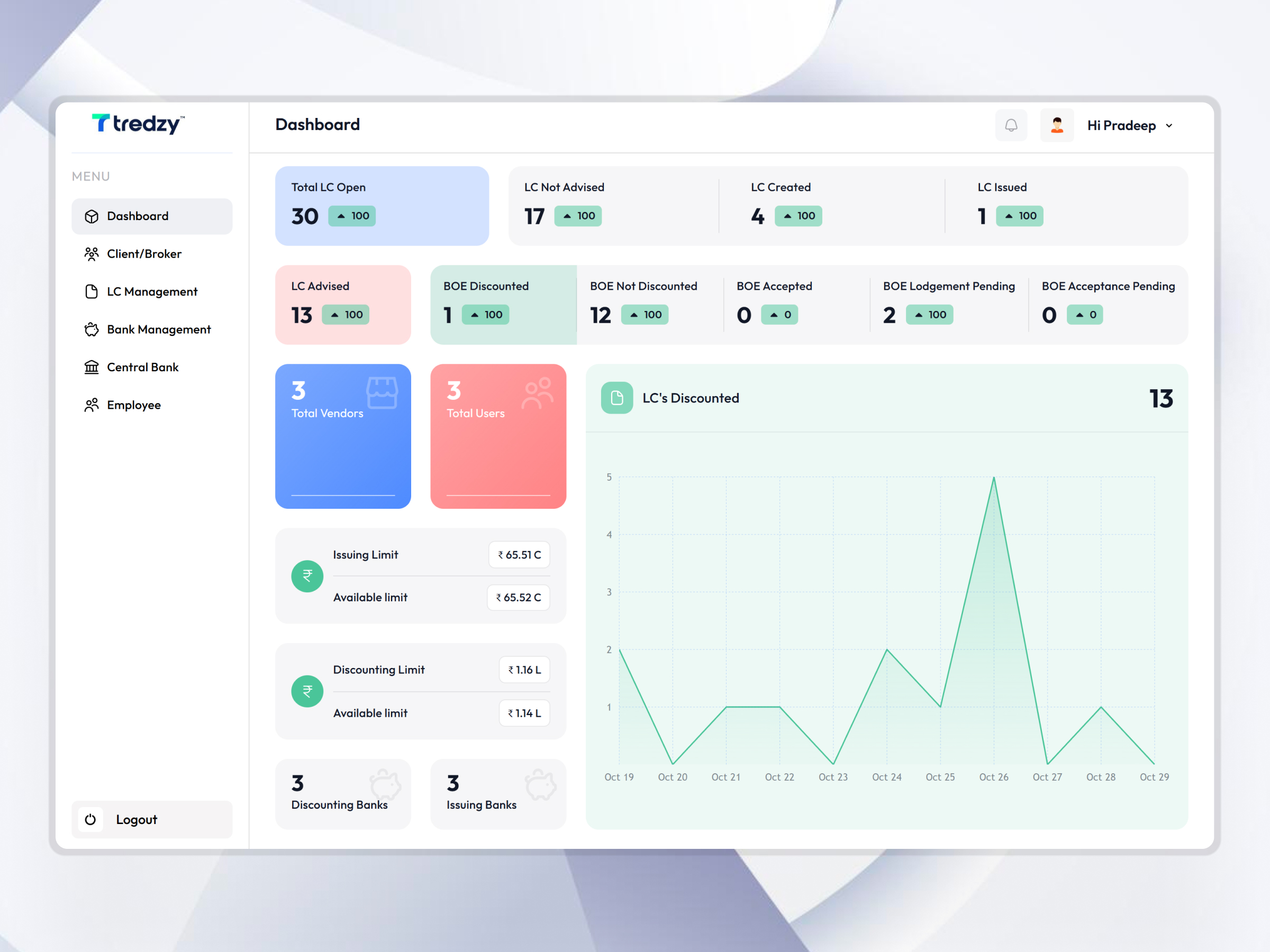Open the notification bell
The height and width of the screenshot is (952, 1270).
1011,124
